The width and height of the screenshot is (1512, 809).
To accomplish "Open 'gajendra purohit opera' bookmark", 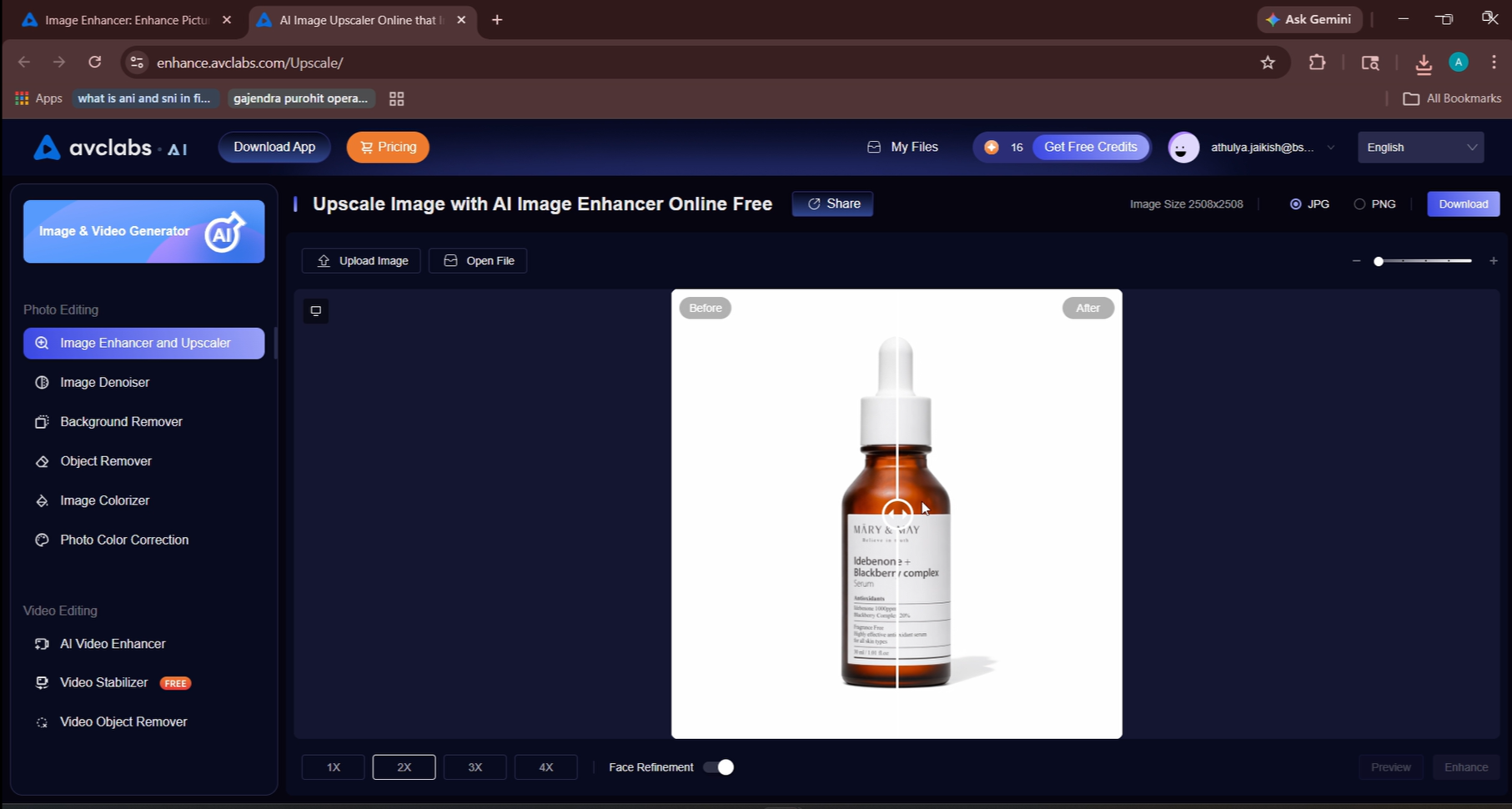I will tap(301, 98).
